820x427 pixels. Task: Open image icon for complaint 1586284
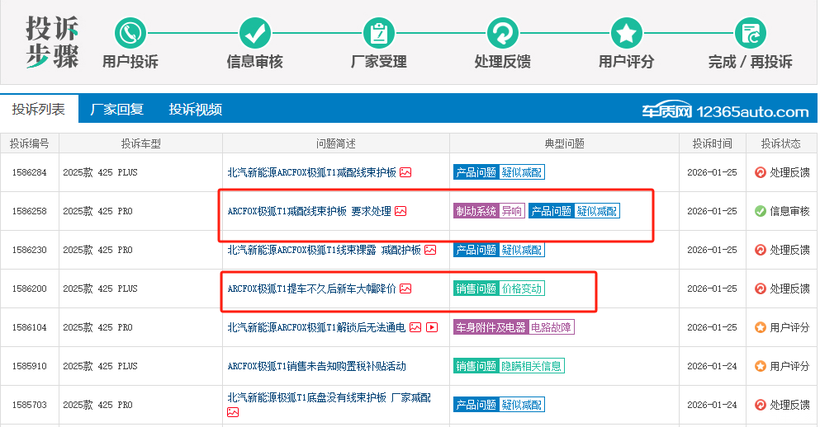(406, 172)
